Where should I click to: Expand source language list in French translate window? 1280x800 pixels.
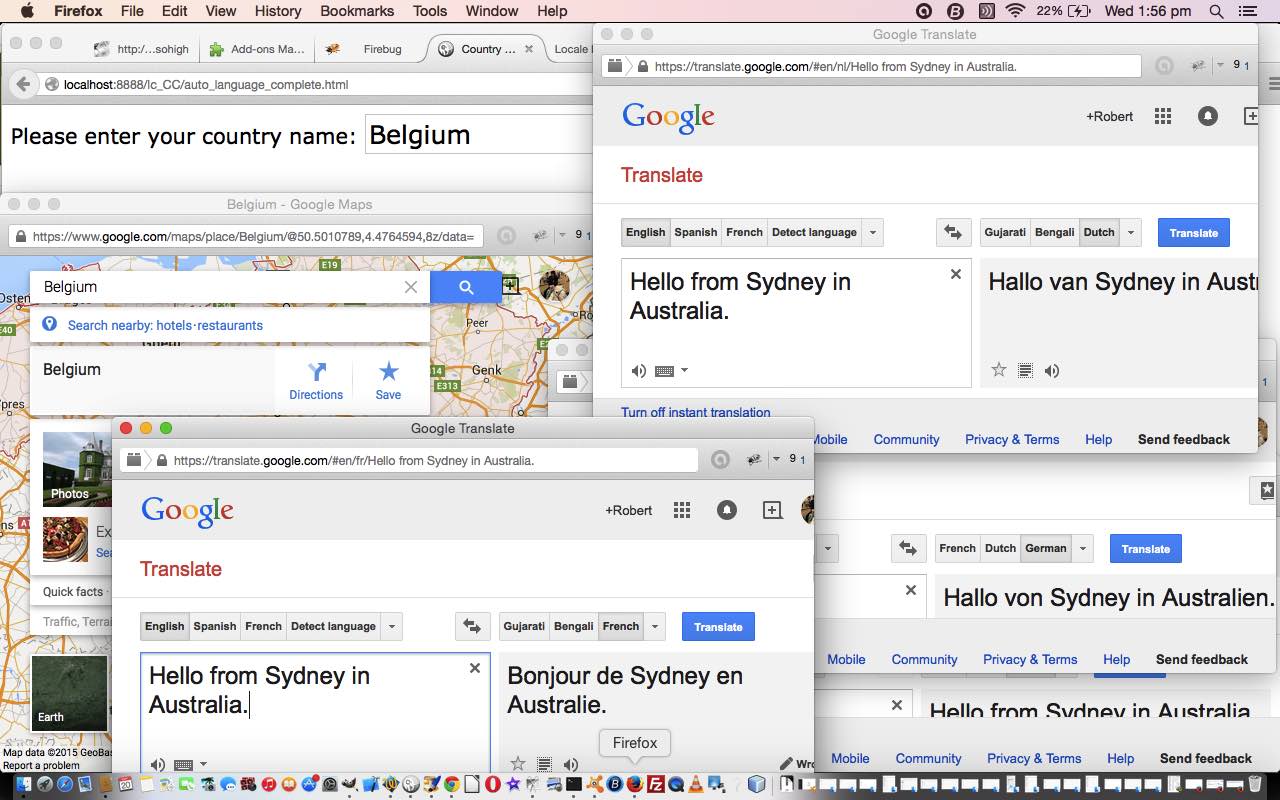(392, 626)
